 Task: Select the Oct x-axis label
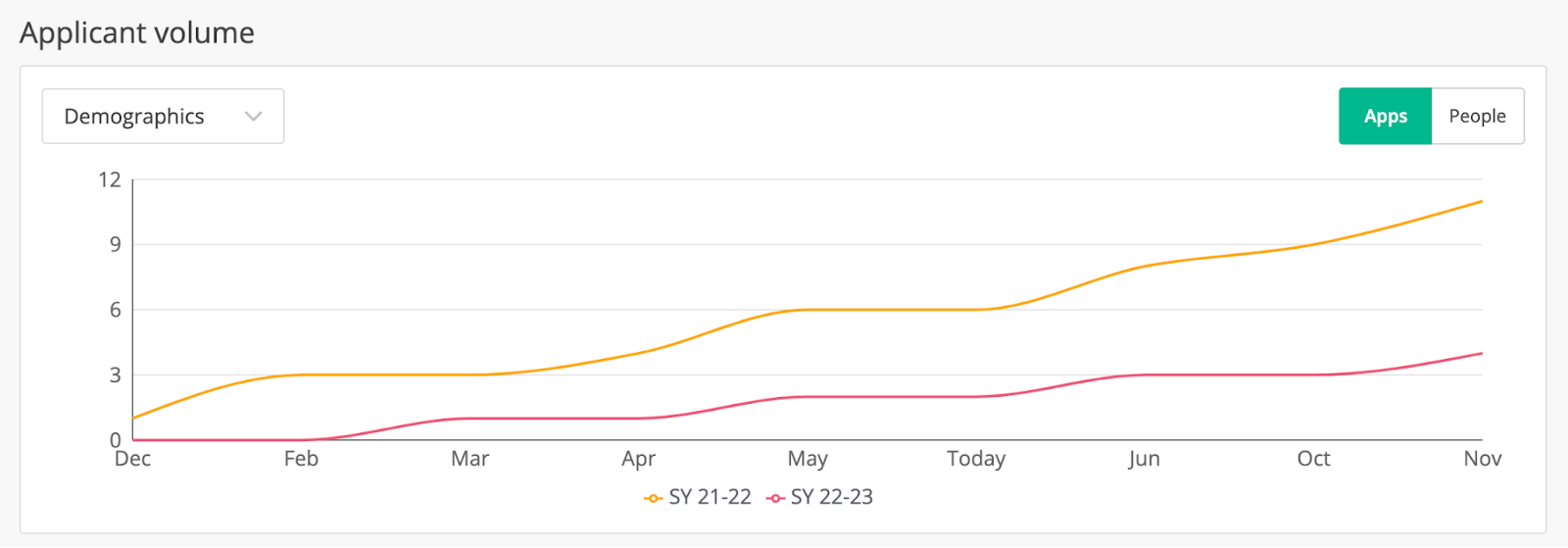[x=1313, y=459]
